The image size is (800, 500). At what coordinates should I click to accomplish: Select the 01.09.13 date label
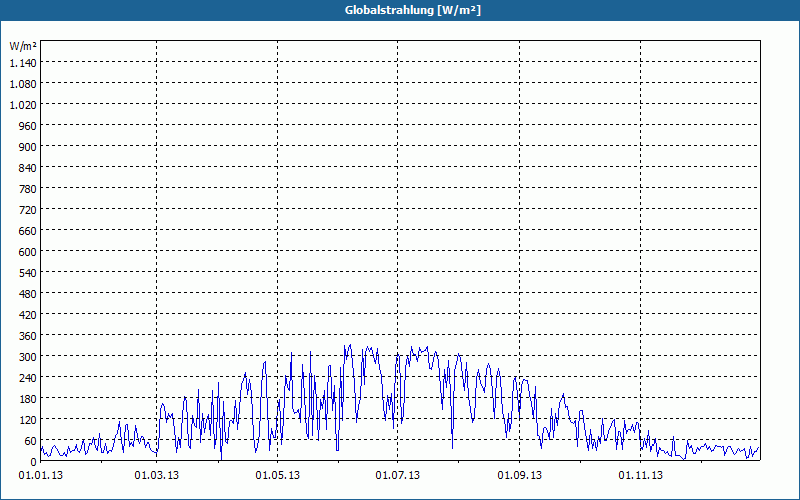coord(519,476)
